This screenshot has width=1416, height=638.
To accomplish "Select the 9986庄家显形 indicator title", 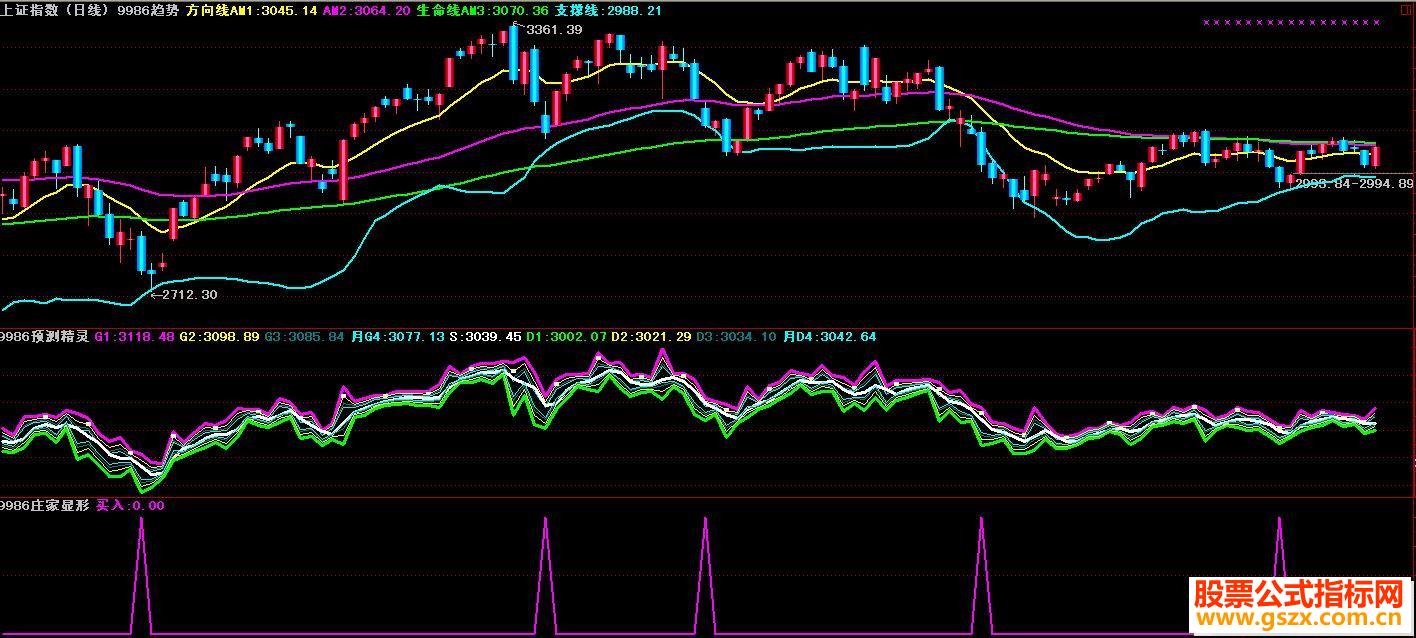I will (x=44, y=506).
